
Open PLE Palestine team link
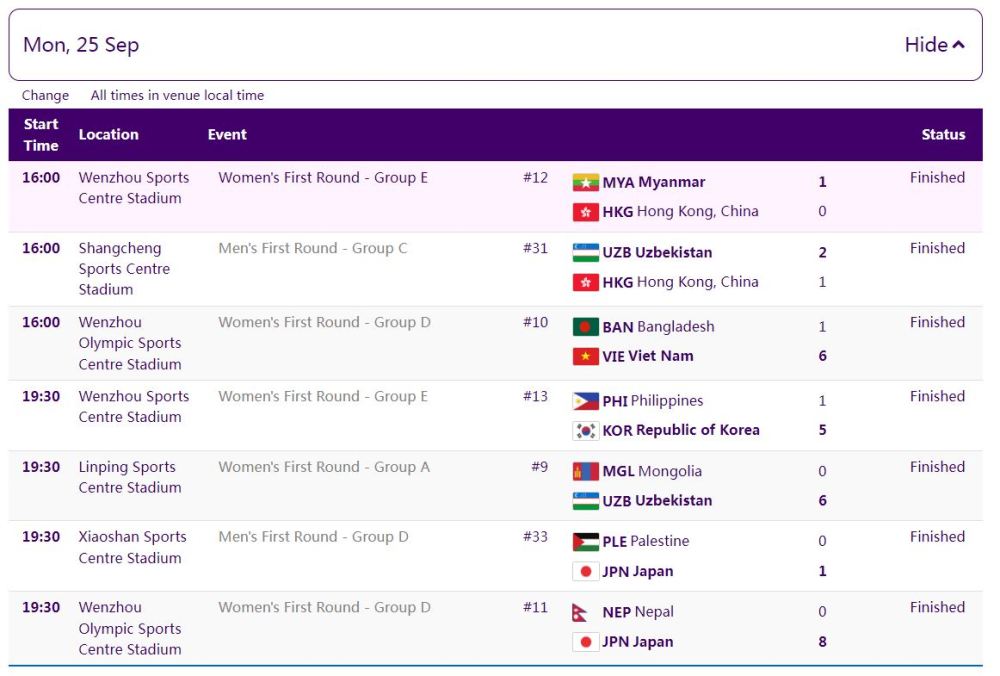tap(645, 541)
